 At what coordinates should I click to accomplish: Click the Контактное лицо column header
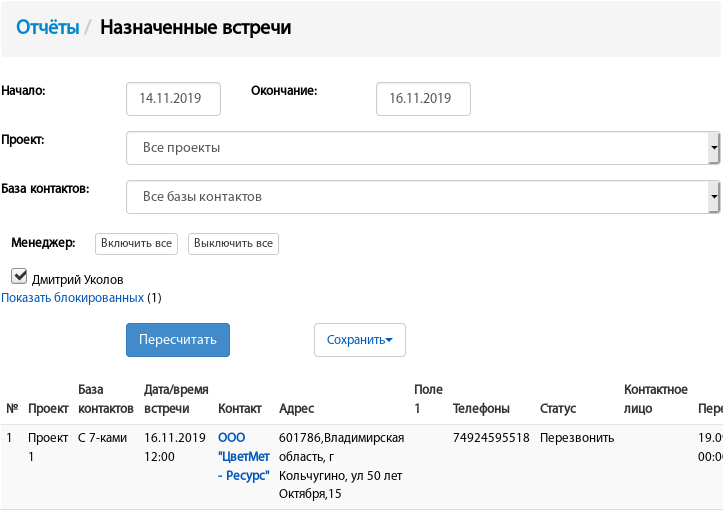coord(655,398)
